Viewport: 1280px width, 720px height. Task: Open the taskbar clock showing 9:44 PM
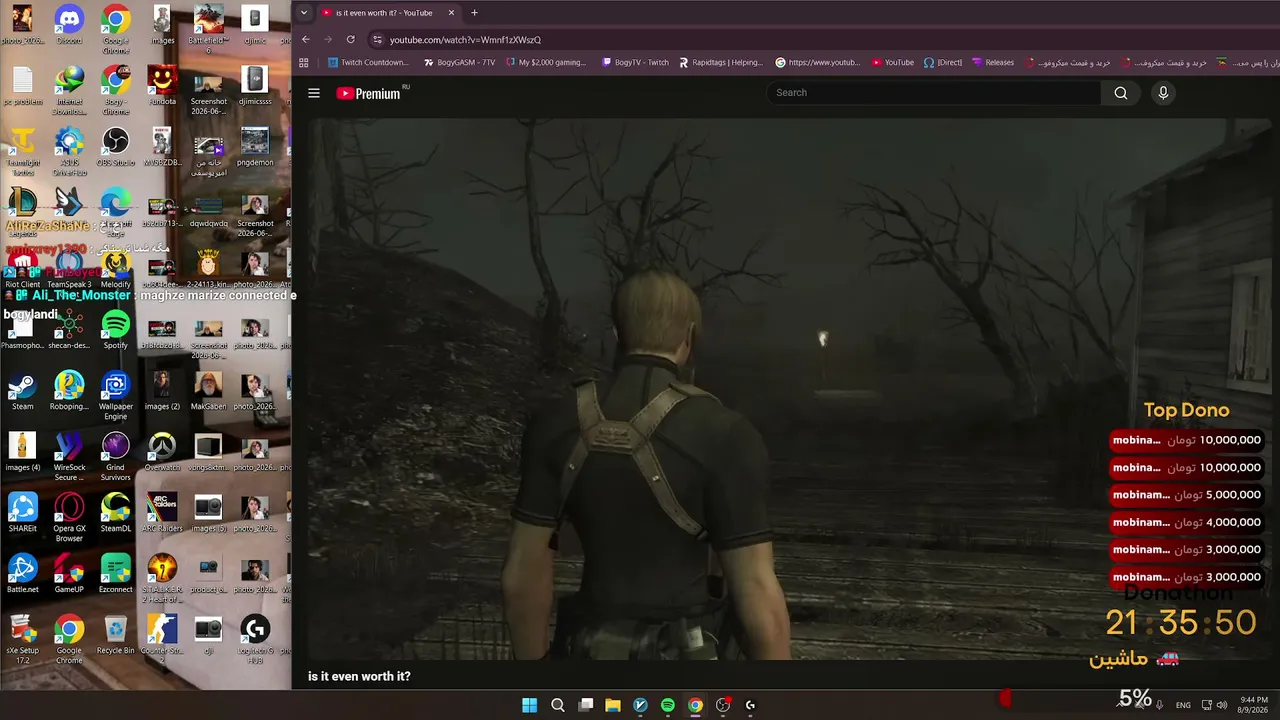coord(1254,705)
